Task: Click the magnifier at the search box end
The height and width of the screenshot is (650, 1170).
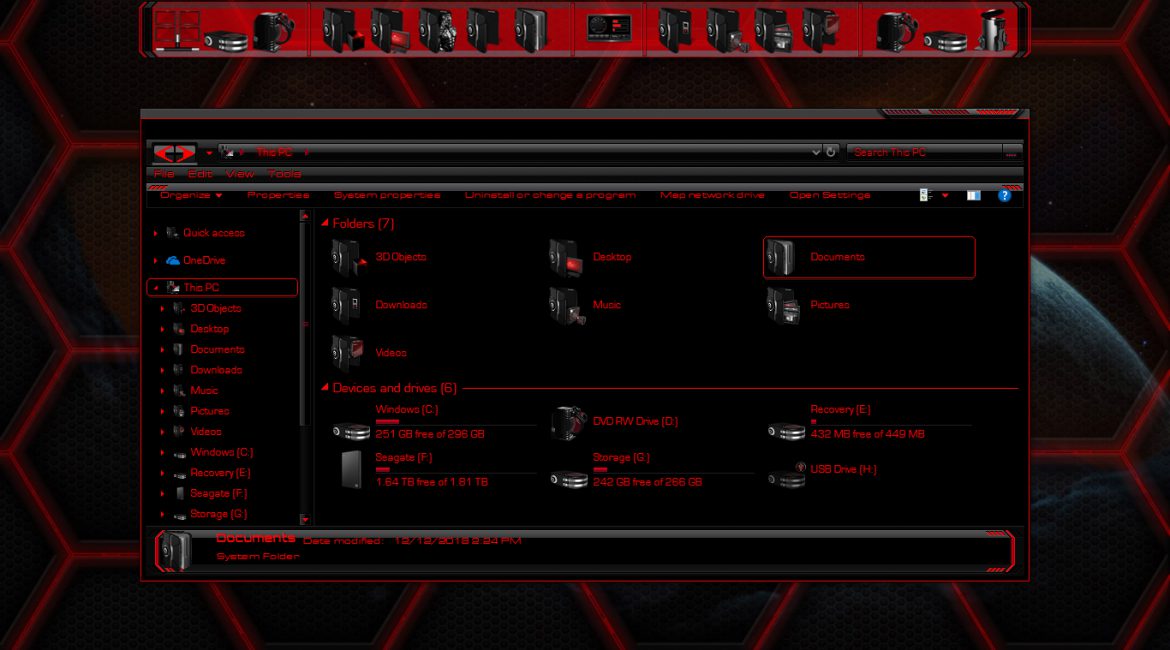Action: [x=1012, y=152]
